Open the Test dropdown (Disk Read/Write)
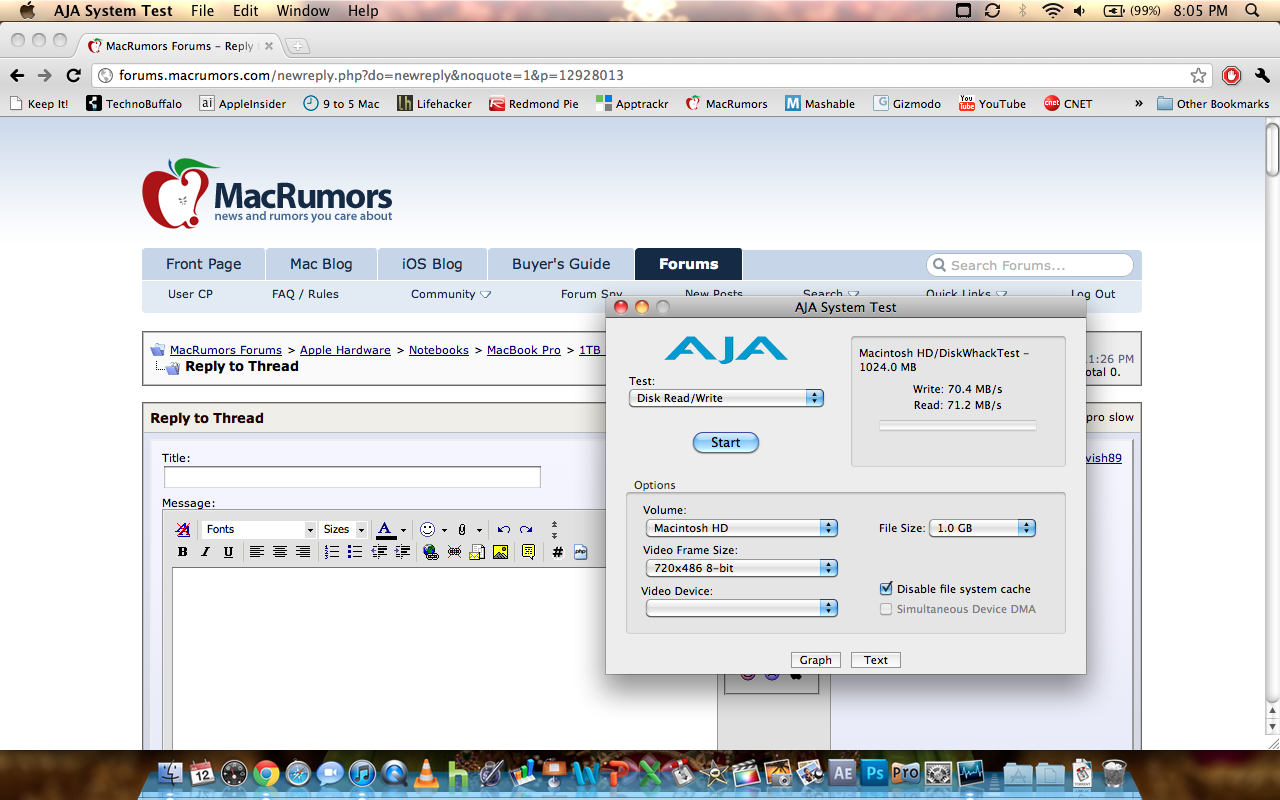Screen dimensions: 1280x800 [726, 398]
